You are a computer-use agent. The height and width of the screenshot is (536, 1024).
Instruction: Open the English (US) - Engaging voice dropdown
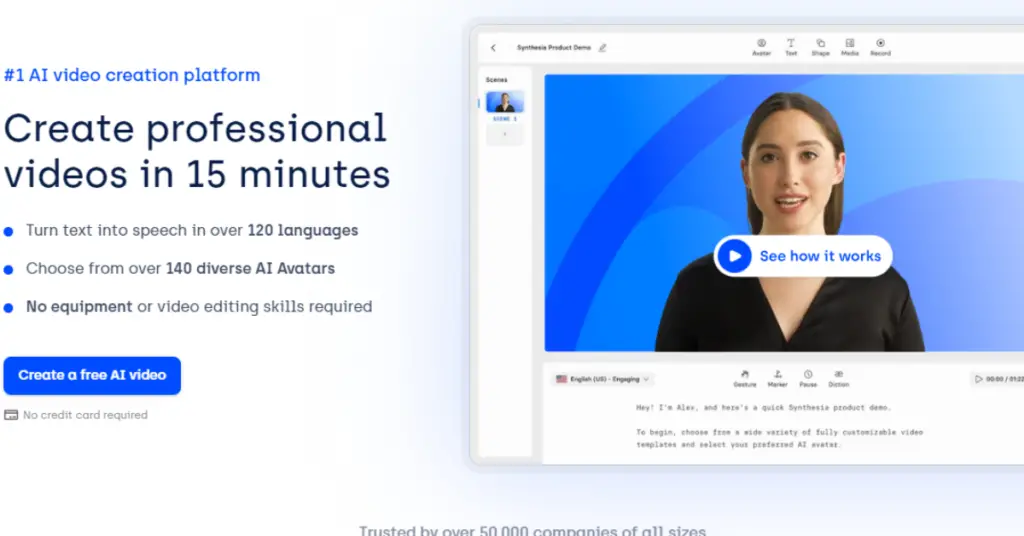[x=603, y=379]
